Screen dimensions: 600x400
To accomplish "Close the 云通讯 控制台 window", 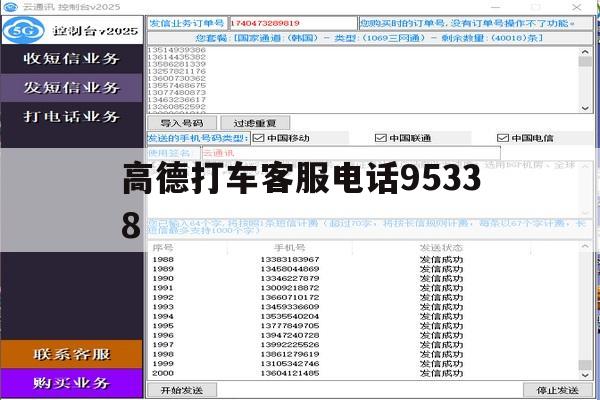I will tap(577, 7).
